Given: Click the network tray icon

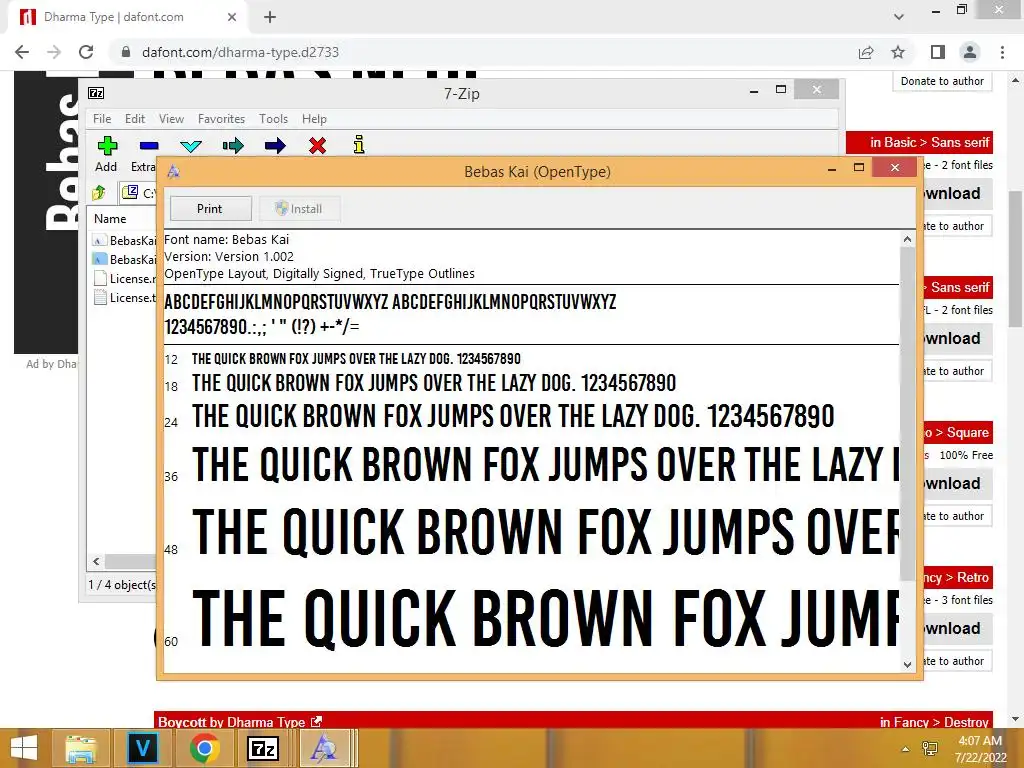Looking at the screenshot, I should tap(930, 748).
